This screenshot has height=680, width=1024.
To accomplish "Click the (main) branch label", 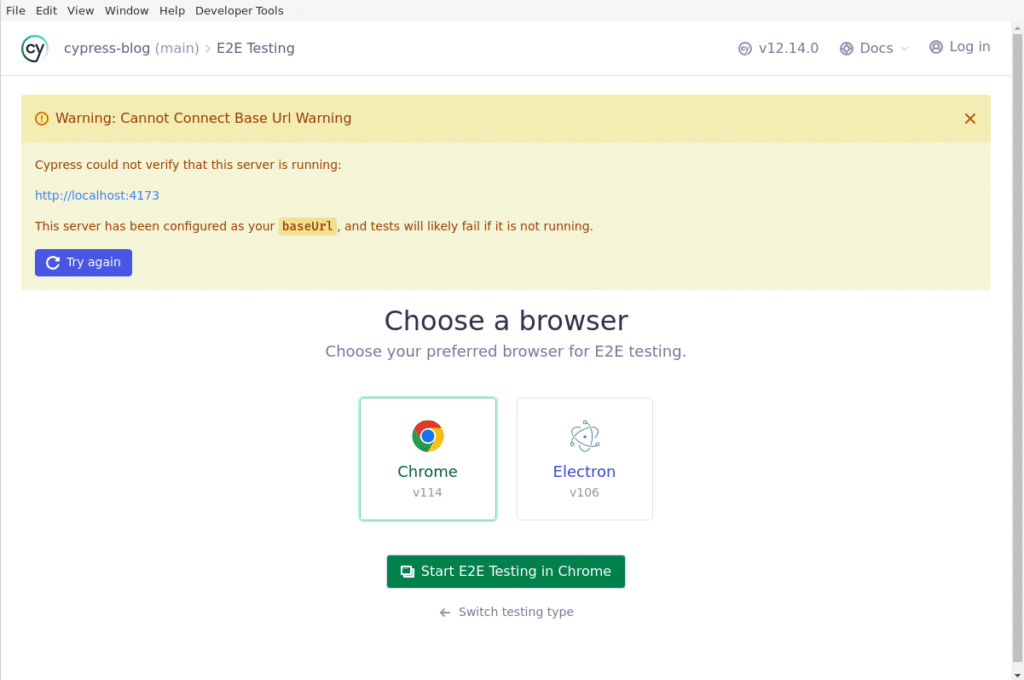I will click(177, 48).
